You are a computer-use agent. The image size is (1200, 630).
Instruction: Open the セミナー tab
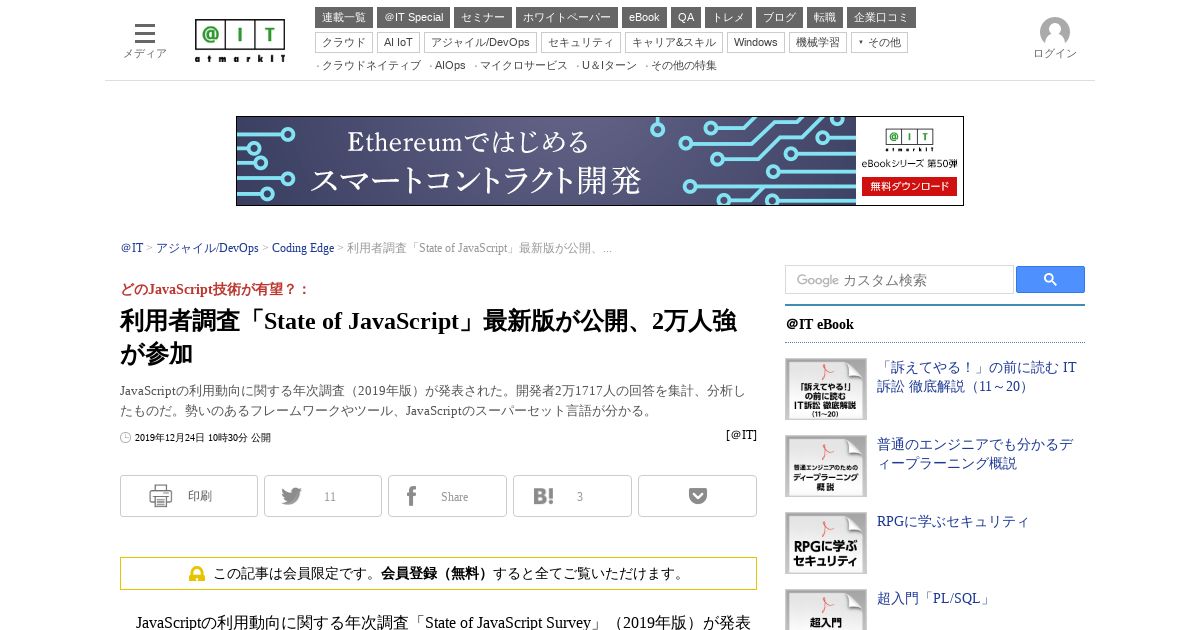click(x=483, y=18)
